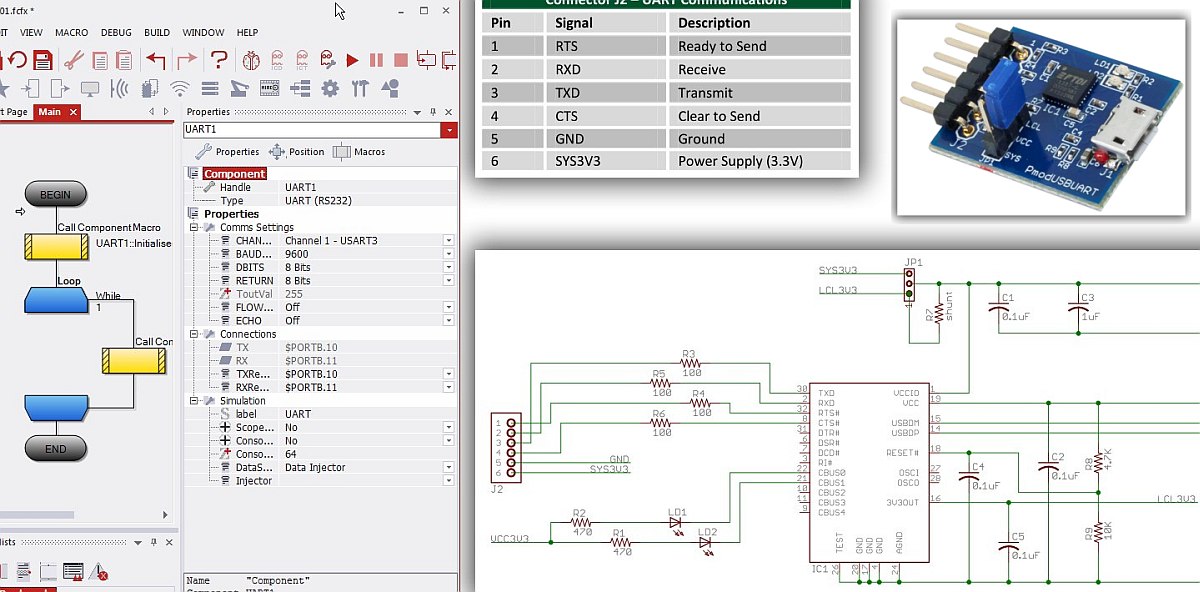Image resolution: width=1200 pixels, height=592 pixels.
Task: Click the Inputs arrow-into-box icon
Action: pos(31,89)
